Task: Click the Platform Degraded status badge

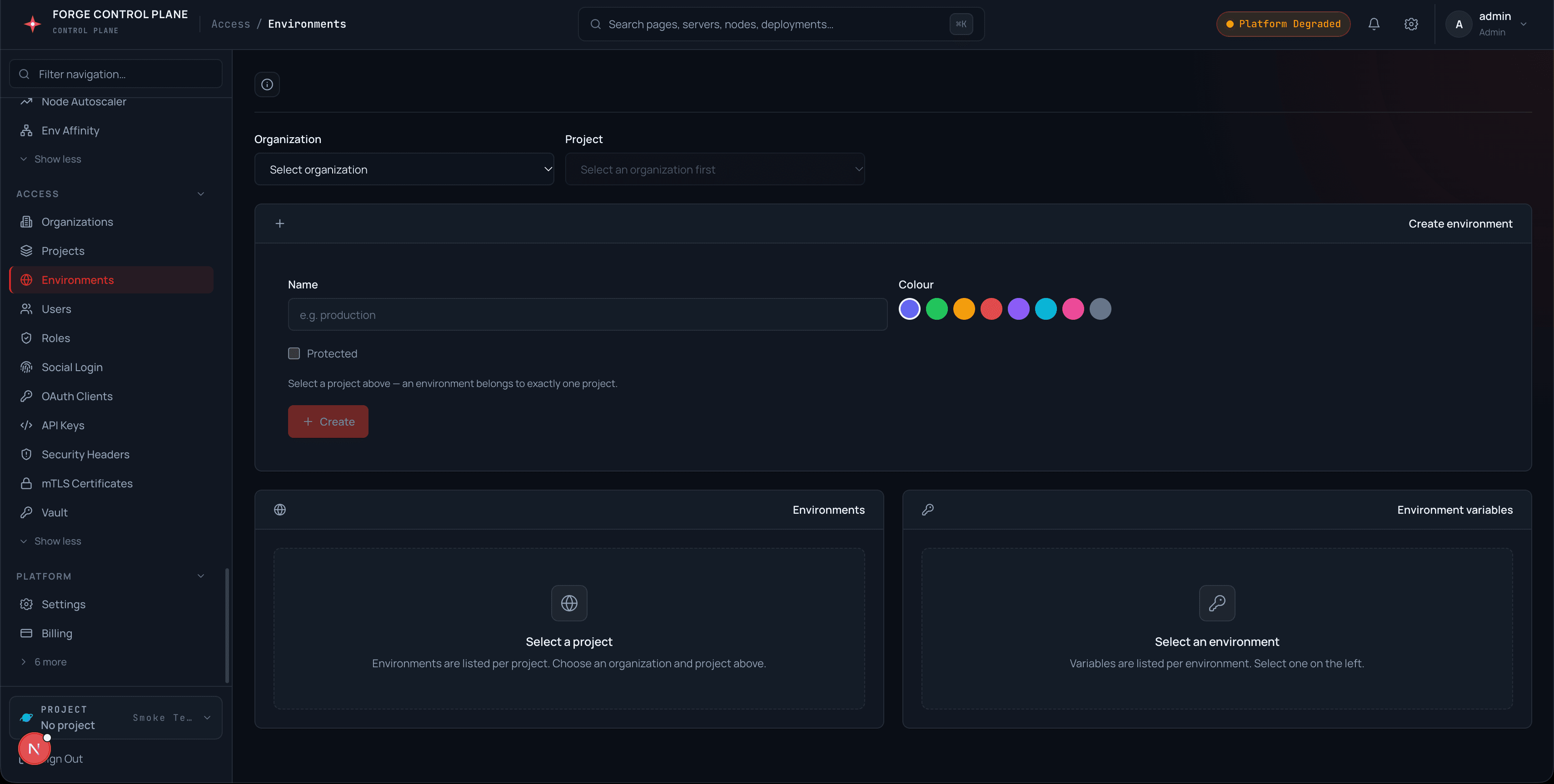Action: [1283, 24]
